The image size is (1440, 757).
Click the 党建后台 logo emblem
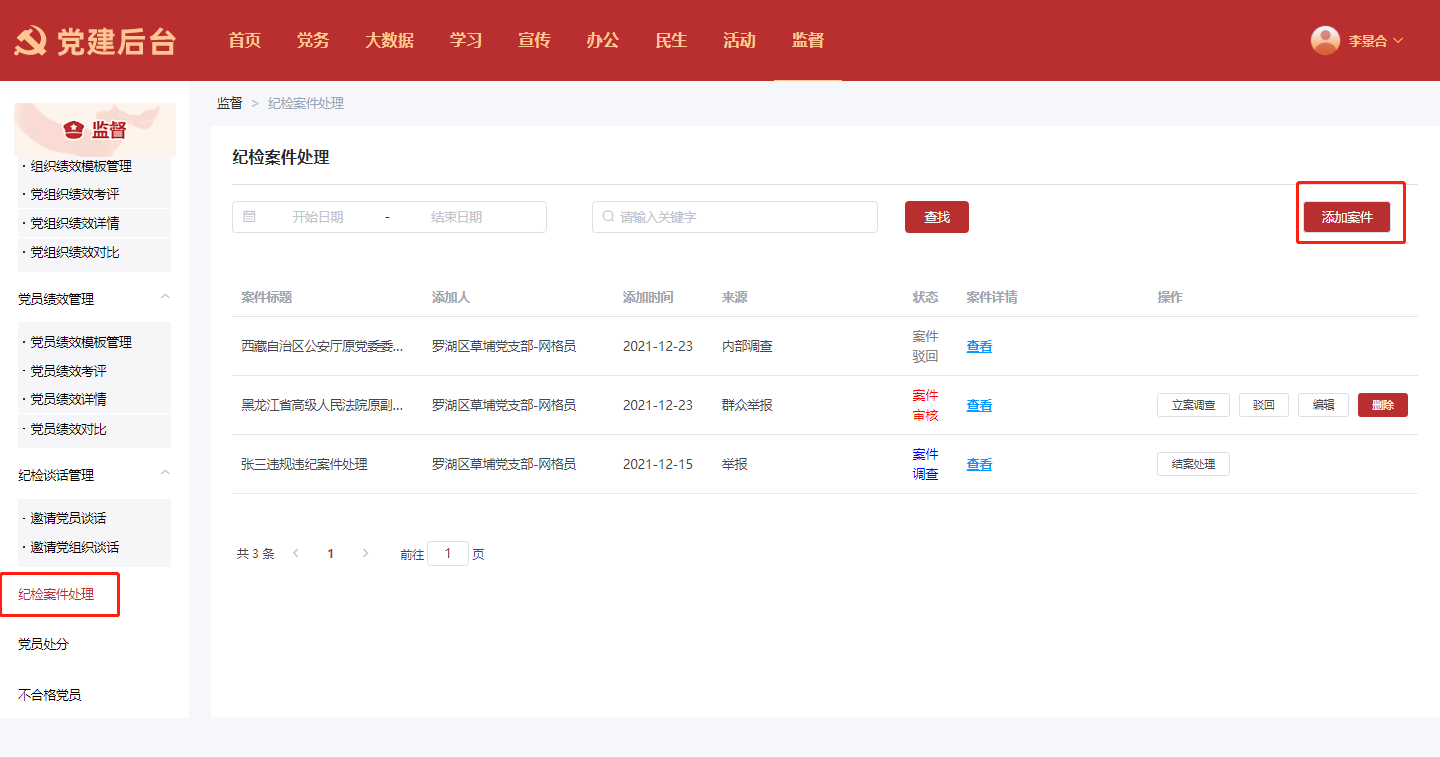(31, 41)
